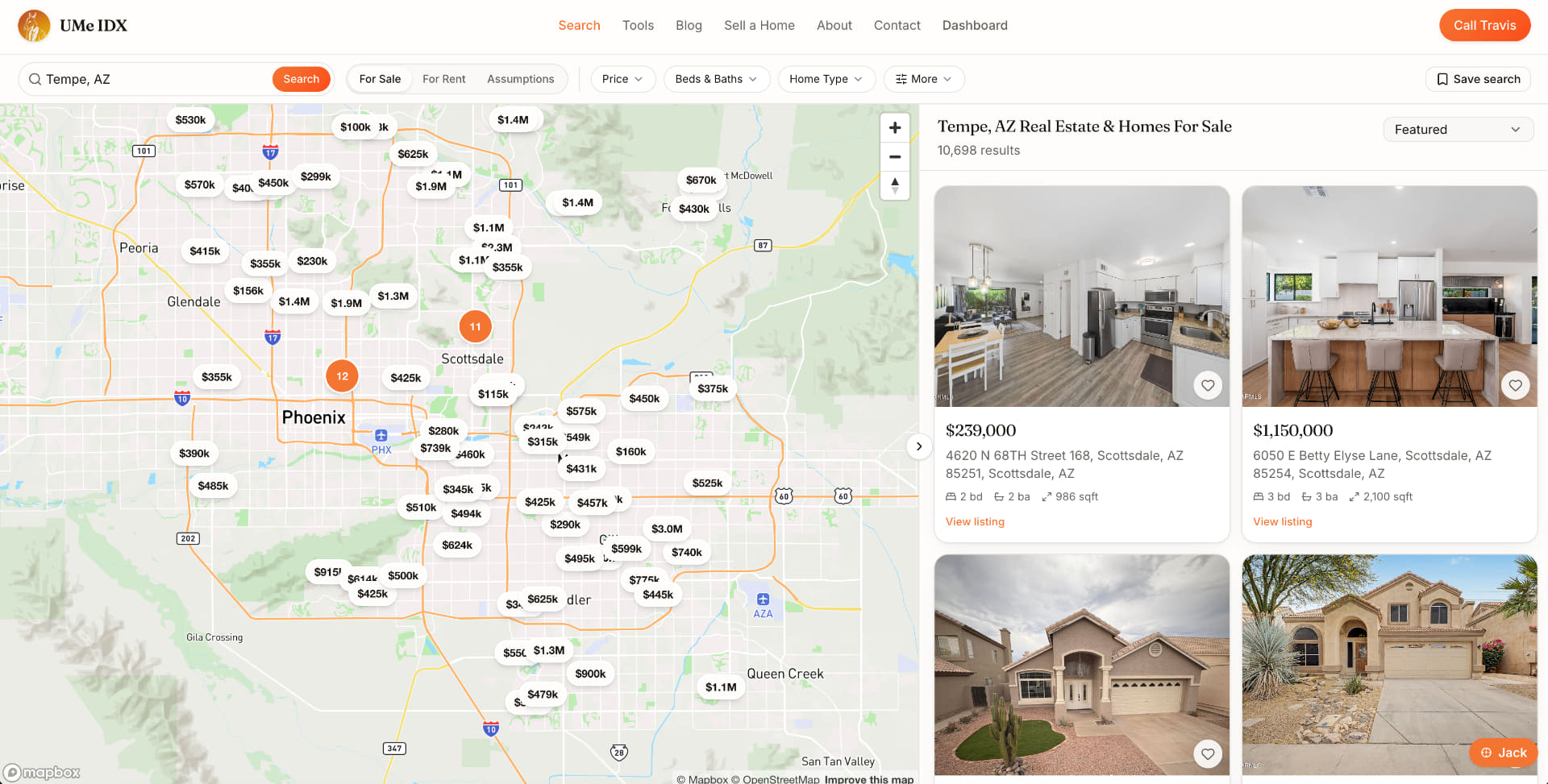Open the Price filter dropdown

[x=622, y=79]
